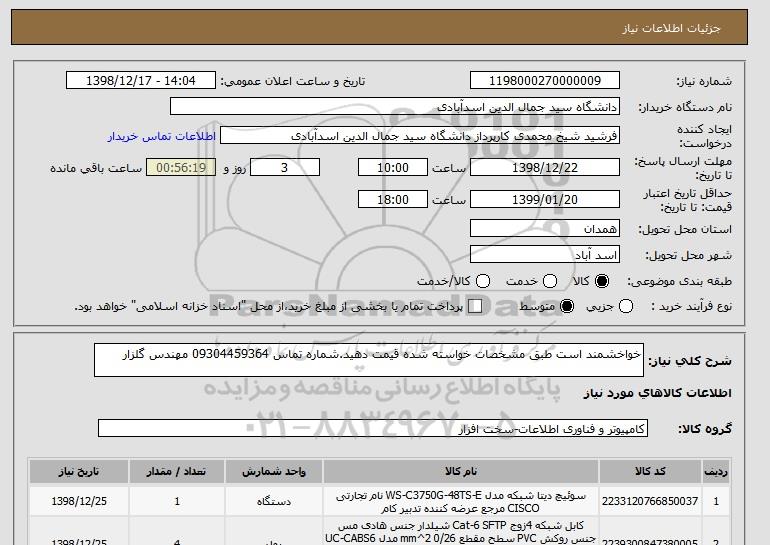Viewport: 770px width, 545px height.
Task: Click the response deadline date 1398/12/22
Action: (x=545, y=167)
